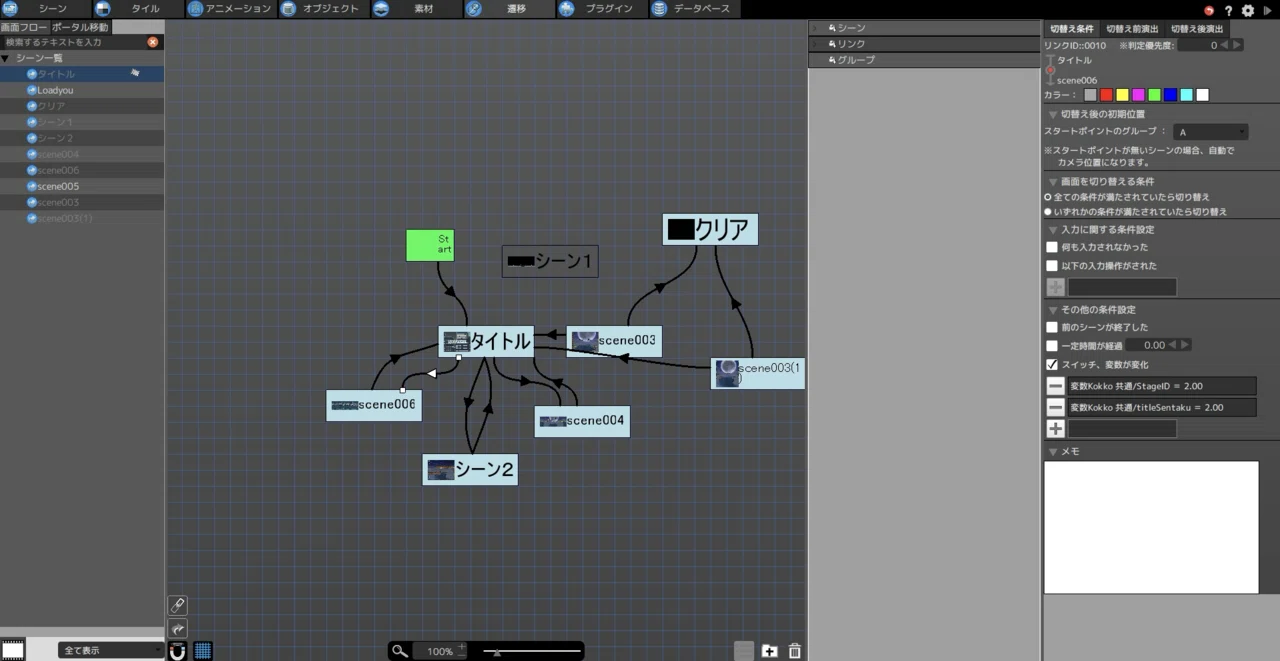Screen dimensions: 1280x661
Task: Select the green Start node
Action: (x=430, y=245)
